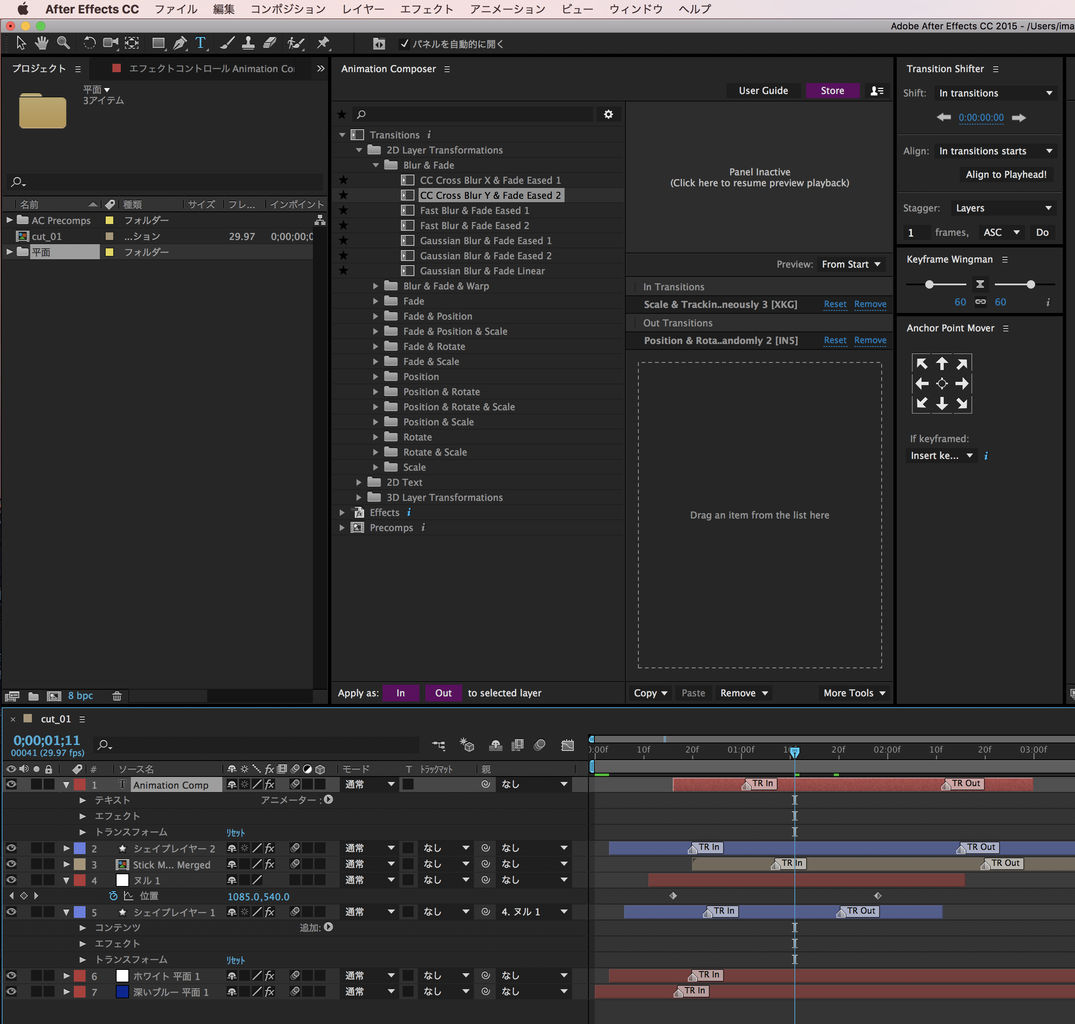Screen dimensions: 1075x1024
Task: Open the Shift In transitions dropdown
Action: tap(995, 93)
